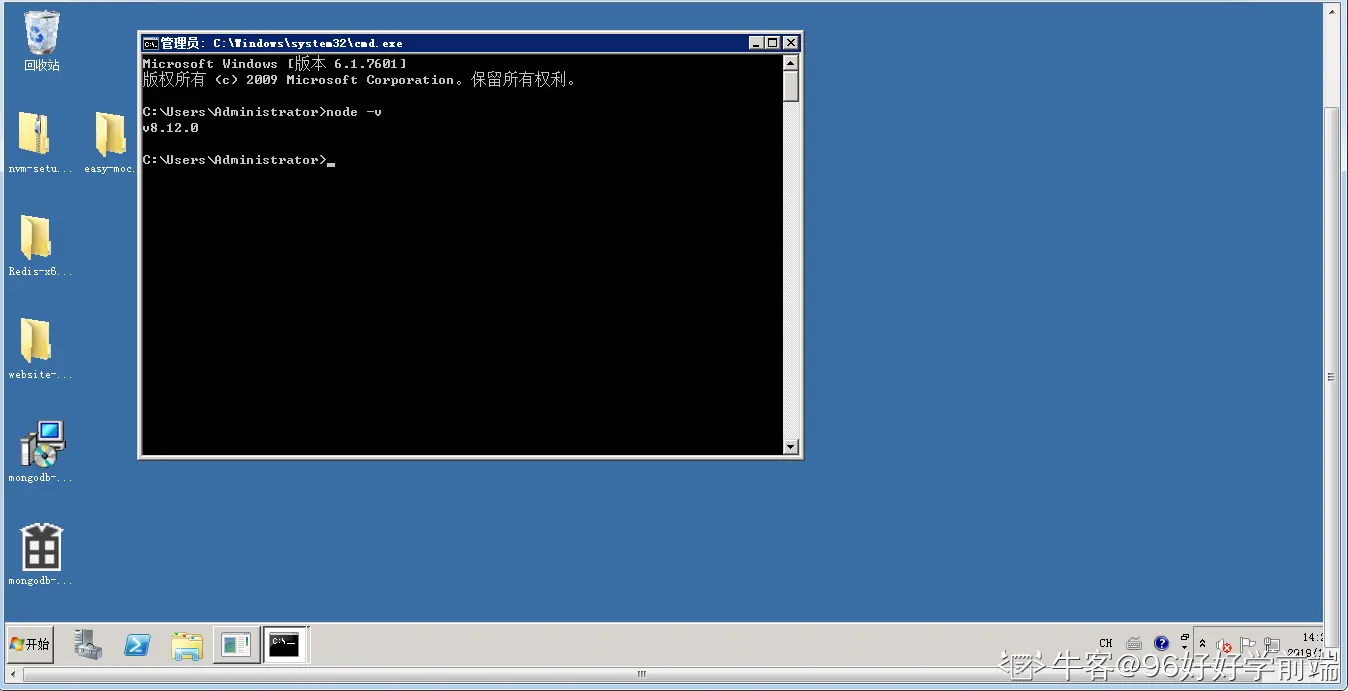Viewport: 1348px width, 691px height.
Task: Click the cmd vertical scrollbar thumb
Action: (x=791, y=86)
